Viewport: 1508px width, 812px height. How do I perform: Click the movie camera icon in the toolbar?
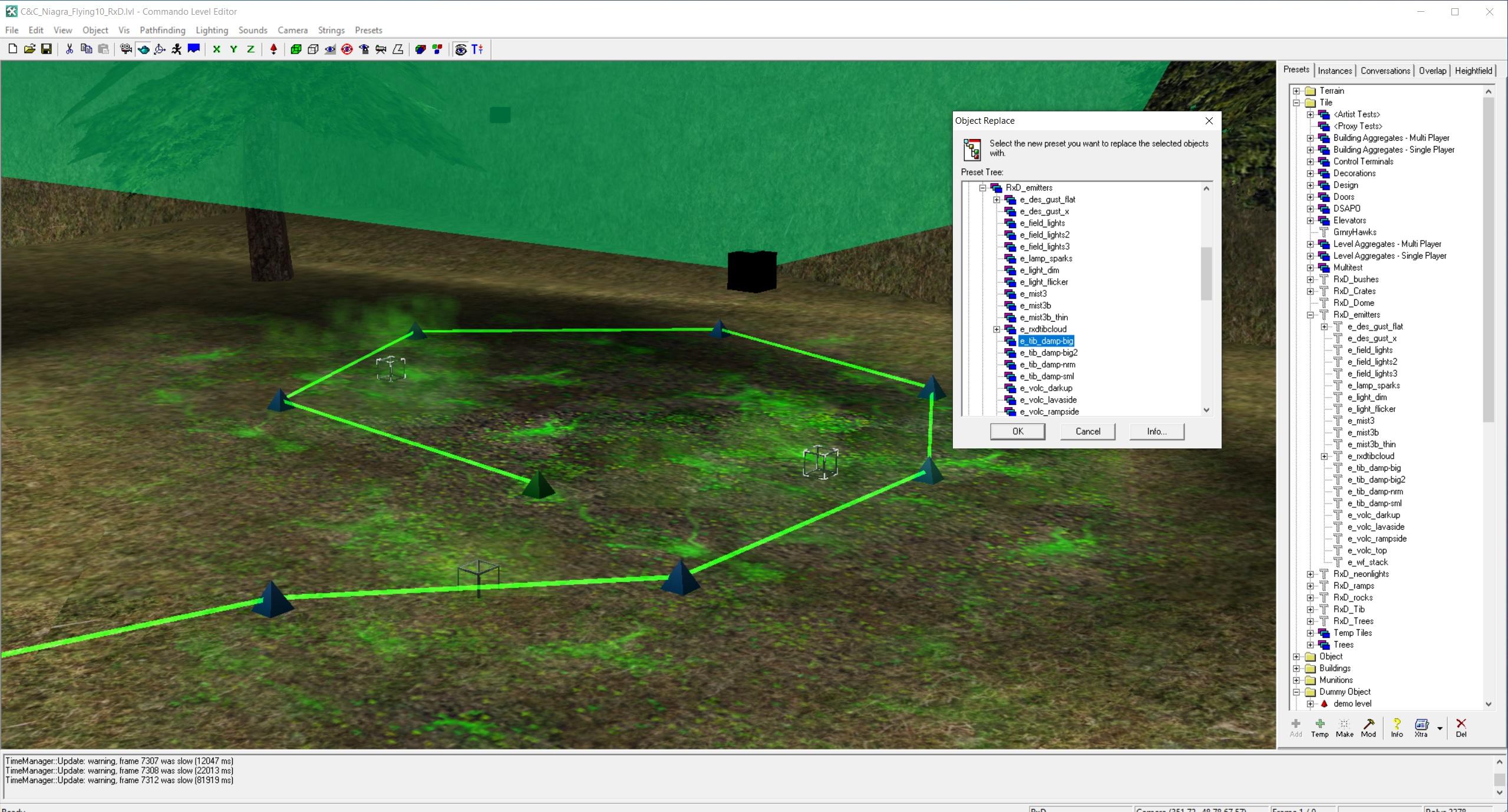pos(126,49)
